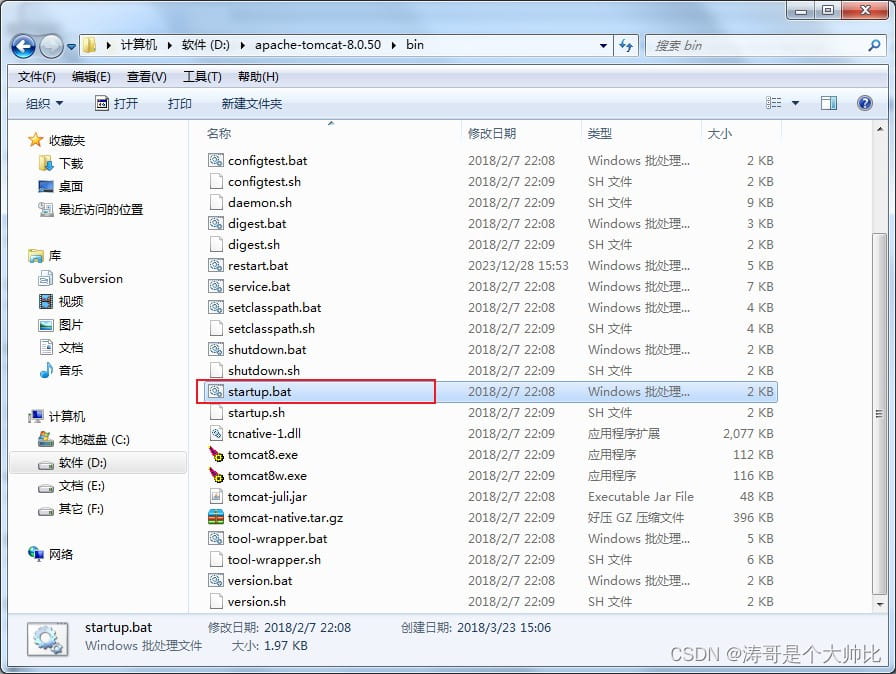The image size is (896, 674).
Task: Click tomcat-native.tar.gz archive icon
Action: pos(215,517)
